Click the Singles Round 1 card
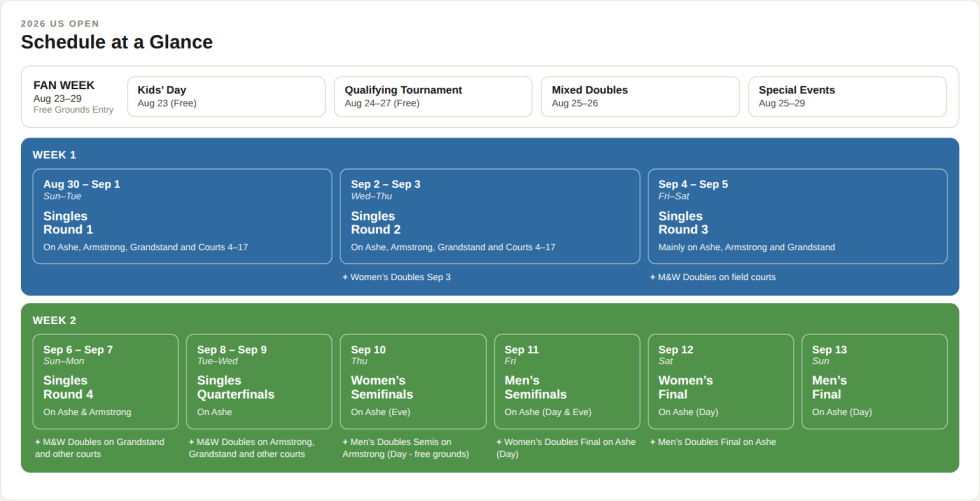 [x=182, y=216]
